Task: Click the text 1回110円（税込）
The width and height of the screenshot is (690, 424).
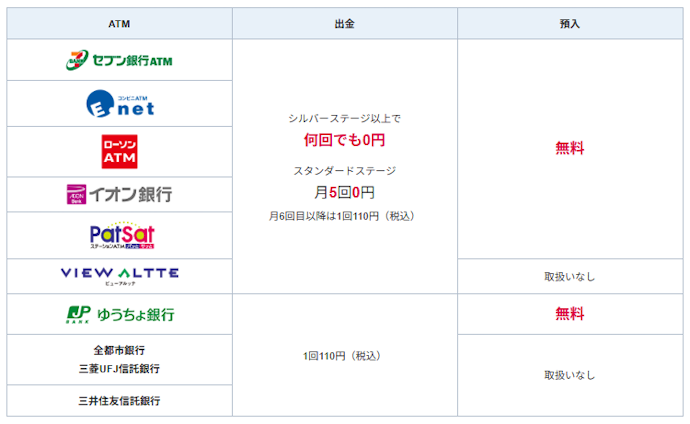Action: tap(342, 356)
